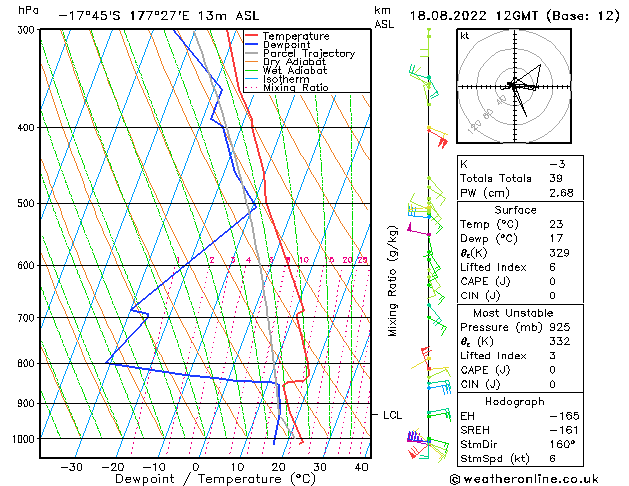Screen dimensions: 629x486
Task: Click the SREH value -161
Action: [x=564, y=430]
